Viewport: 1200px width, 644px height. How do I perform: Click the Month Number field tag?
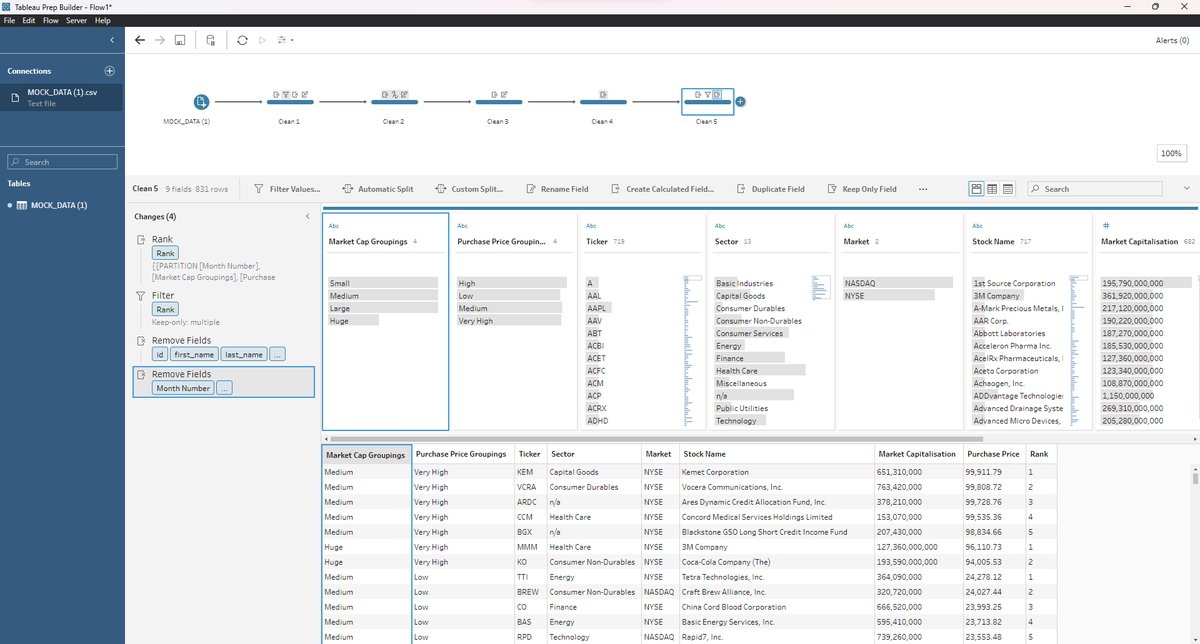pos(182,388)
